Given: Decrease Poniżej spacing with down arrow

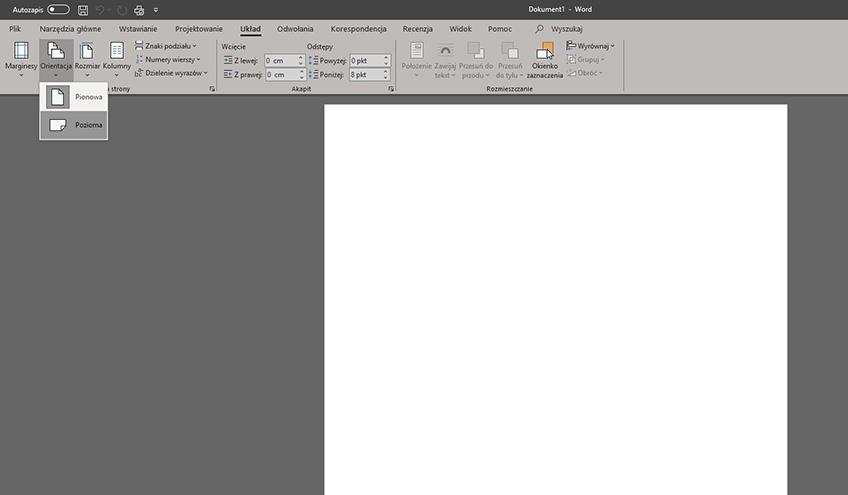Looking at the screenshot, I should click(386, 78).
